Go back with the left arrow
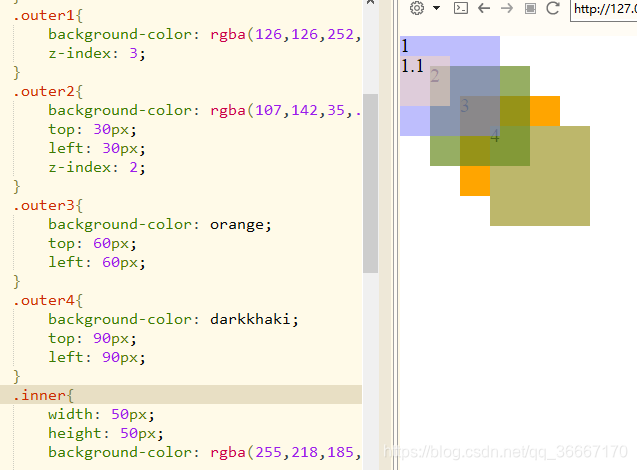637x470 pixels. [x=484, y=8]
